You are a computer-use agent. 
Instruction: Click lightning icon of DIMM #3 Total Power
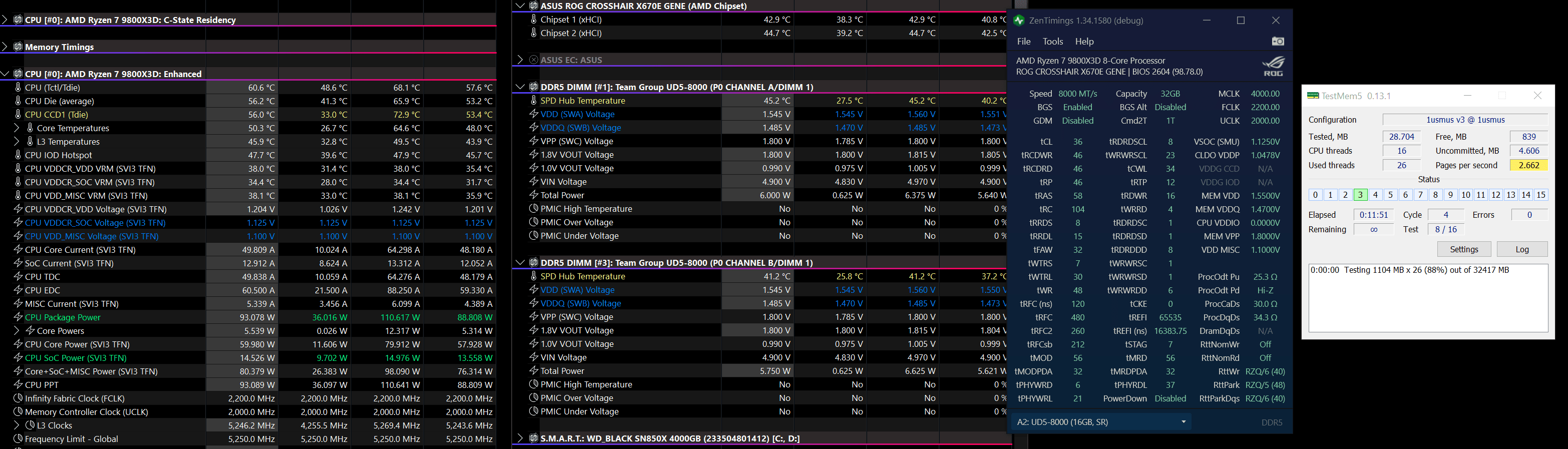(x=534, y=370)
